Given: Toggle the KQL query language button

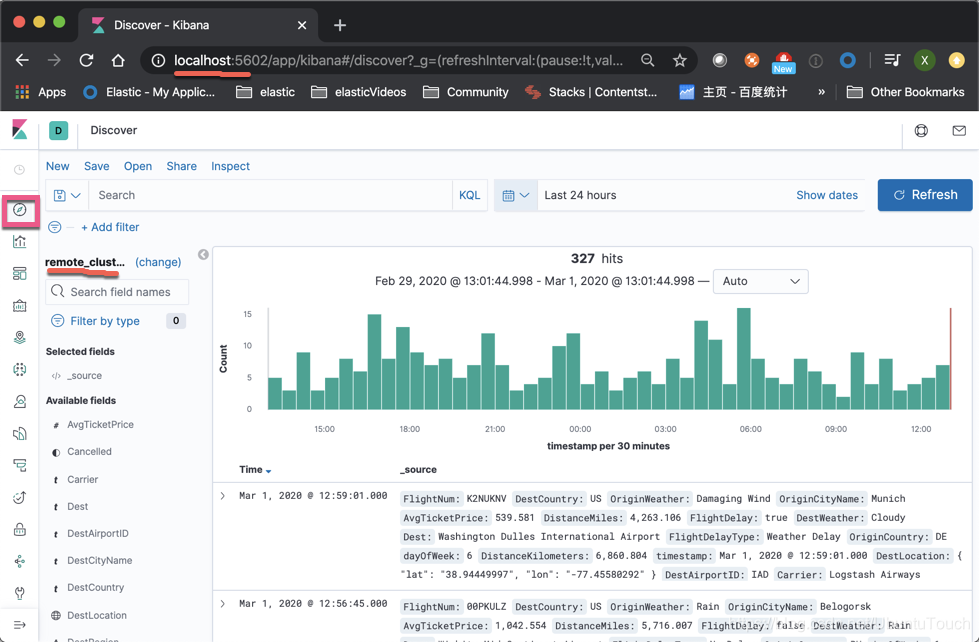Looking at the screenshot, I should (470, 195).
